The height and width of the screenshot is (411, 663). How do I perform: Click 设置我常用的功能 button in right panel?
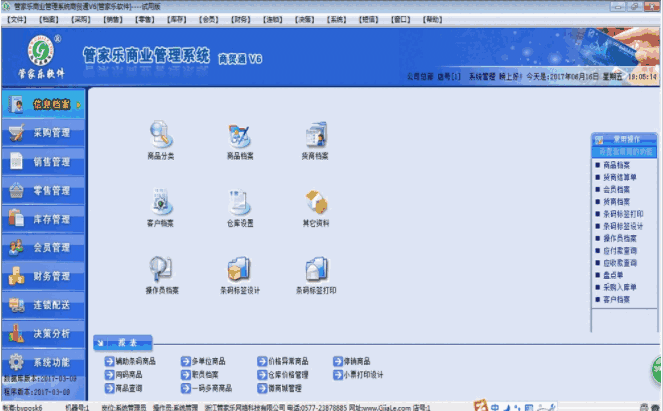[x=624, y=152]
